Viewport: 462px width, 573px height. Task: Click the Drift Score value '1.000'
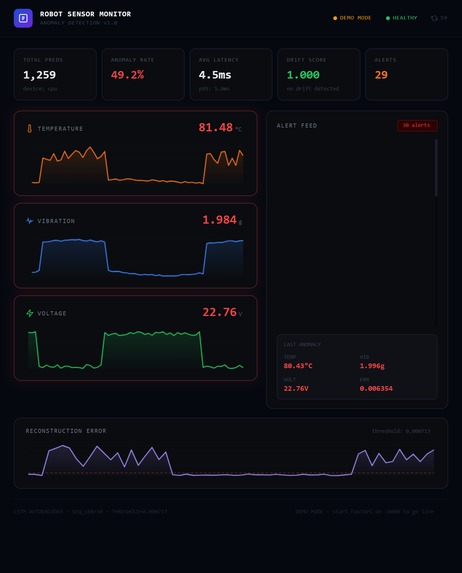(303, 75)
